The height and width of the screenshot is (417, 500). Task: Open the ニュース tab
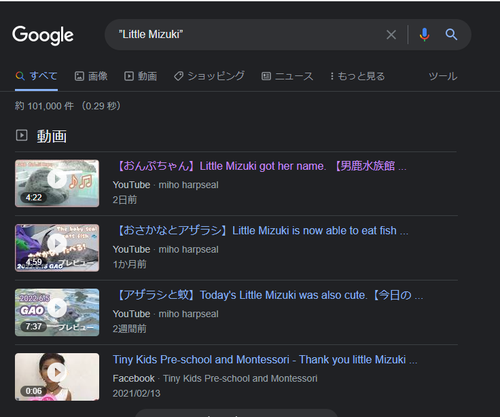(287, 76)
